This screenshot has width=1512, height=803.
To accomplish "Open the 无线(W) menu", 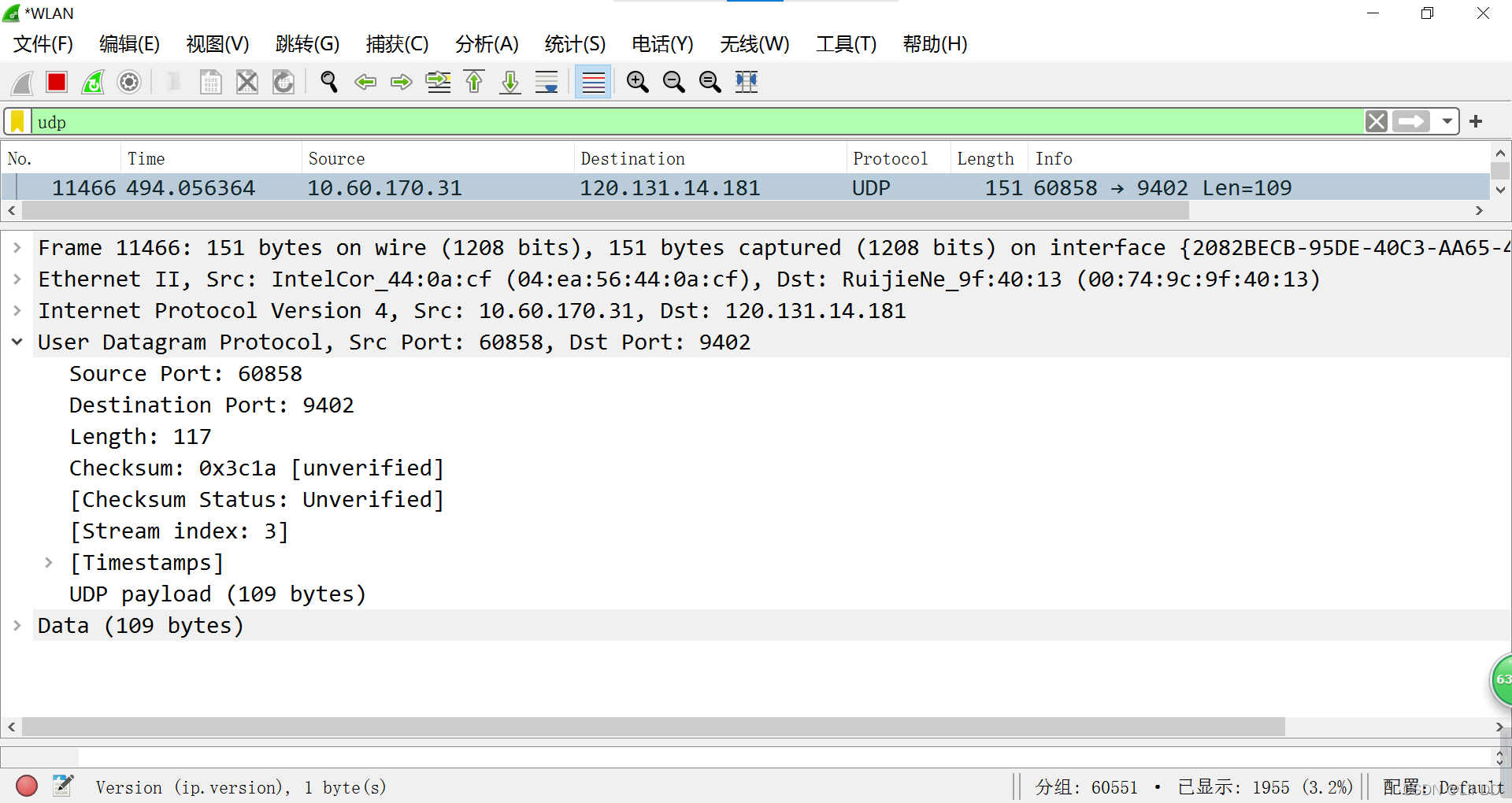I will click(x=755, y=44).
